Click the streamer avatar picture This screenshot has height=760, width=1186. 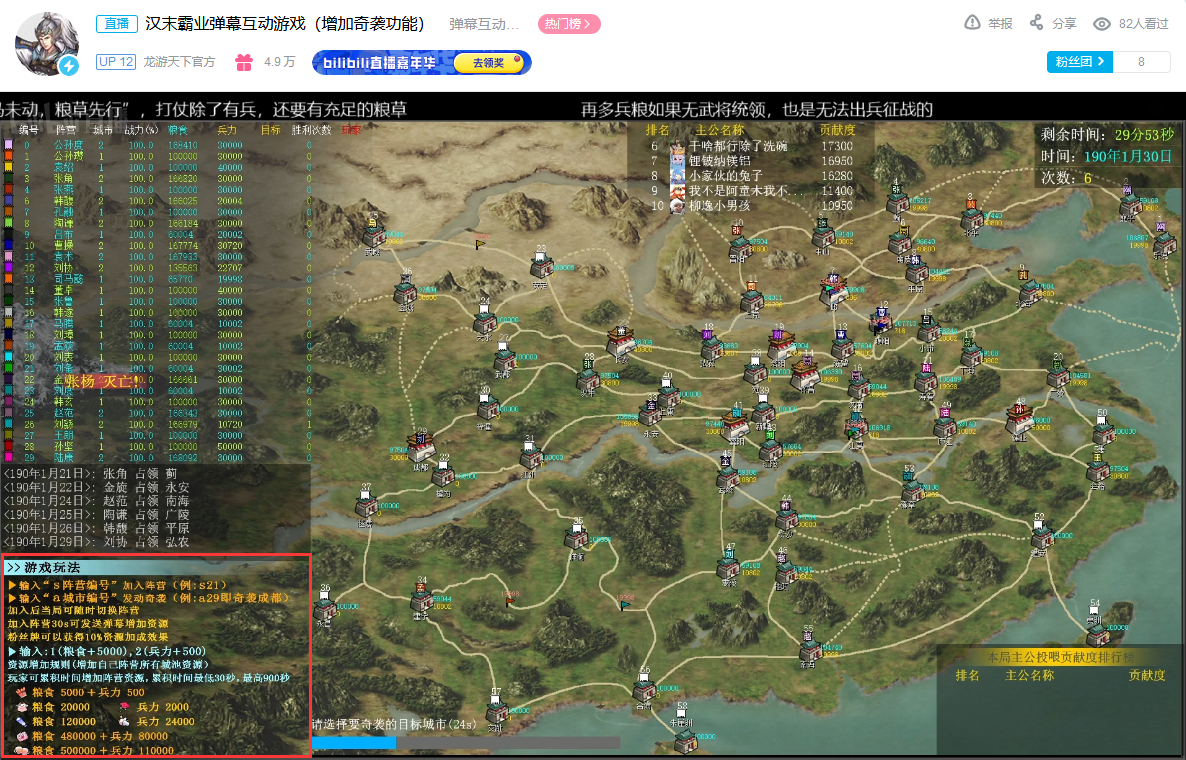(47, 43)
